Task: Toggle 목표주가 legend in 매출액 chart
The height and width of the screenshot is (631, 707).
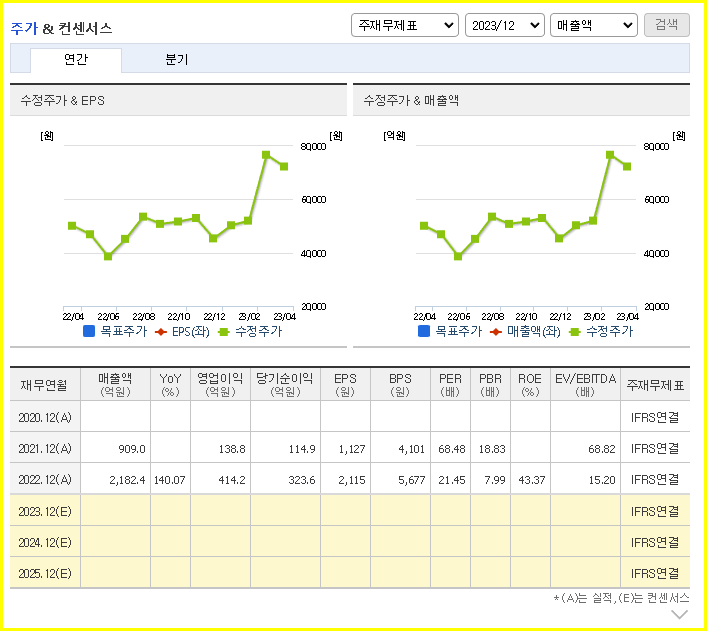Action: tap(450, 332)
